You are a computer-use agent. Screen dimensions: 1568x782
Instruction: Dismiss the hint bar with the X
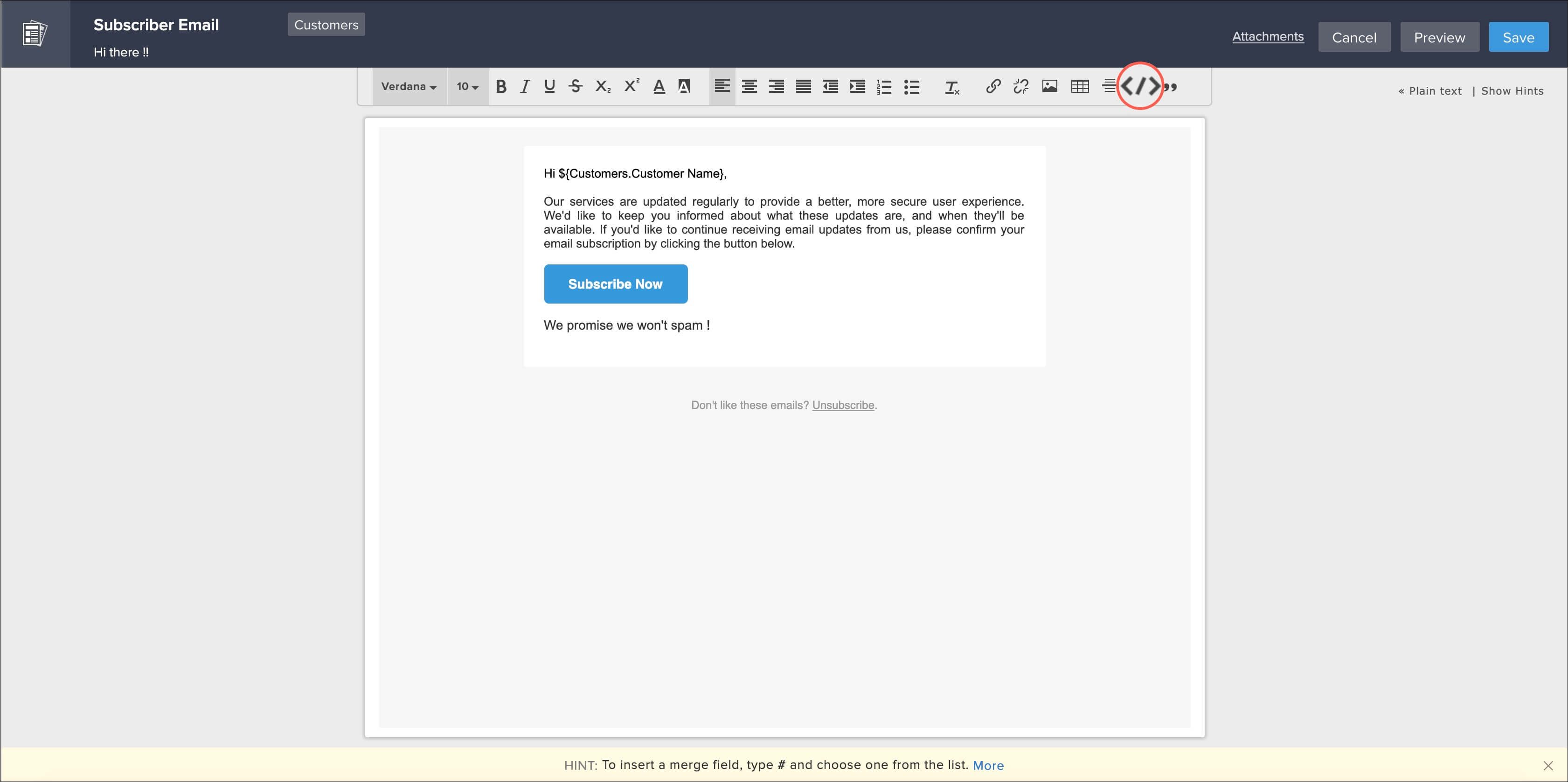pyautogui.click(x=1548, y=765)
